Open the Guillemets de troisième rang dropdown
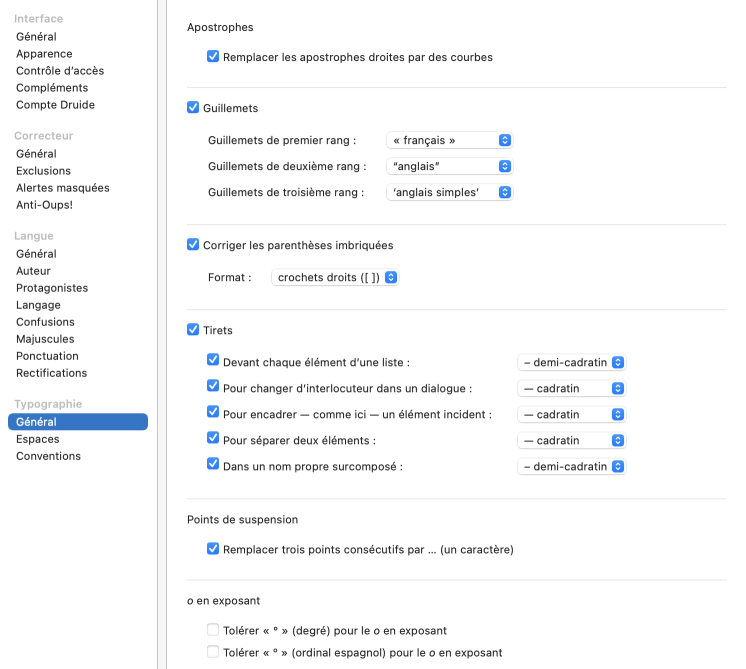 (x=449, y=192)
